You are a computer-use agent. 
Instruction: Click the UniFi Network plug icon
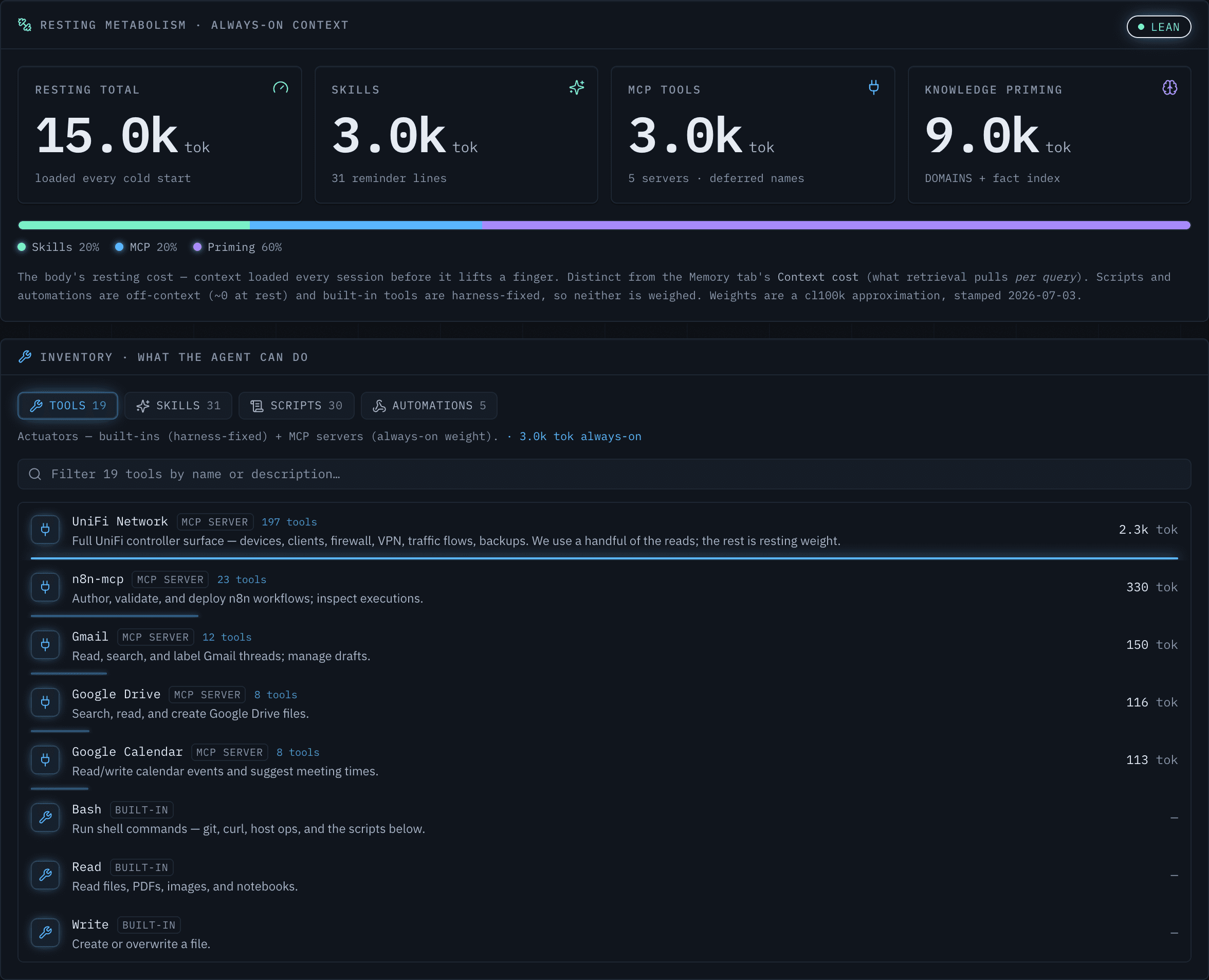click(46, 530)
